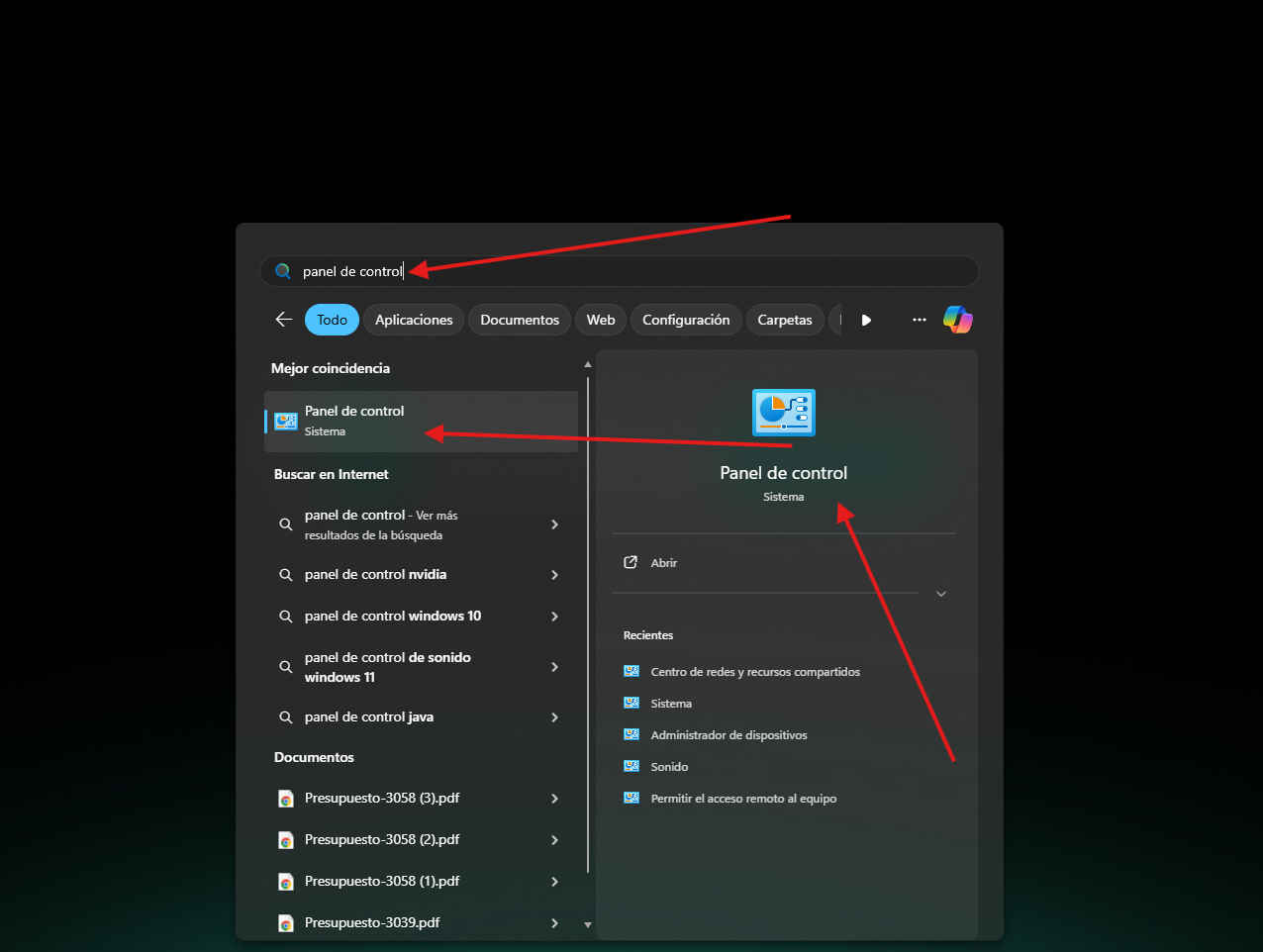Click the Abrir open-external icon
The image size is (1263, 952).
coord(631,562)
